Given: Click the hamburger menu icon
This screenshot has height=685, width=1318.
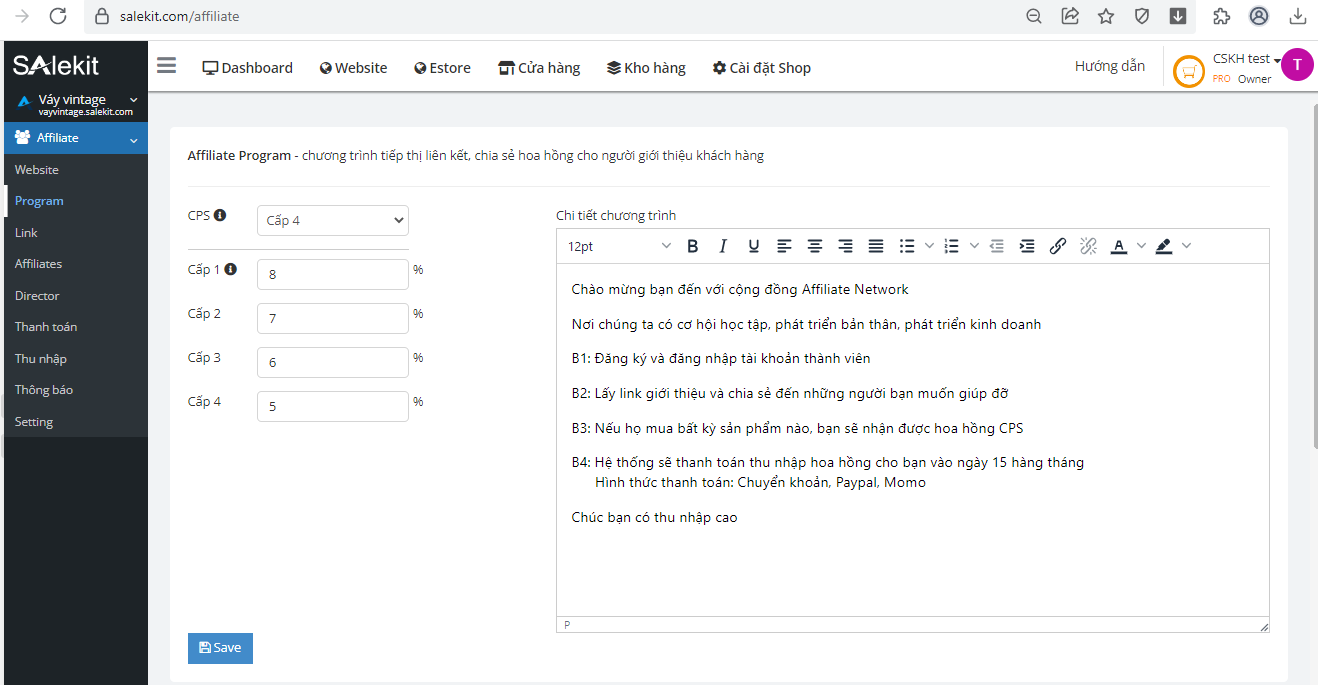Looking at the screenshot, I should tap(166, 66).
